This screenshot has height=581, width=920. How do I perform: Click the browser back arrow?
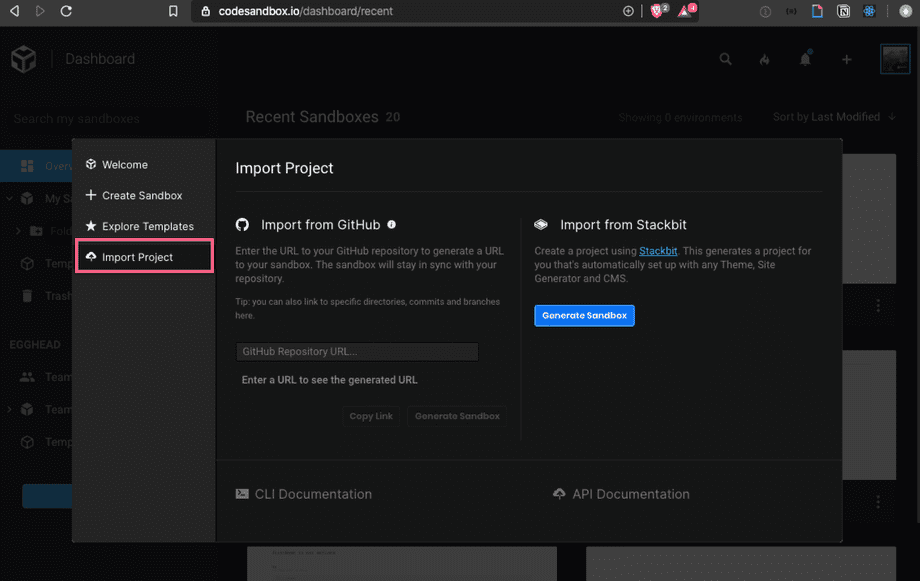point(15,11)
